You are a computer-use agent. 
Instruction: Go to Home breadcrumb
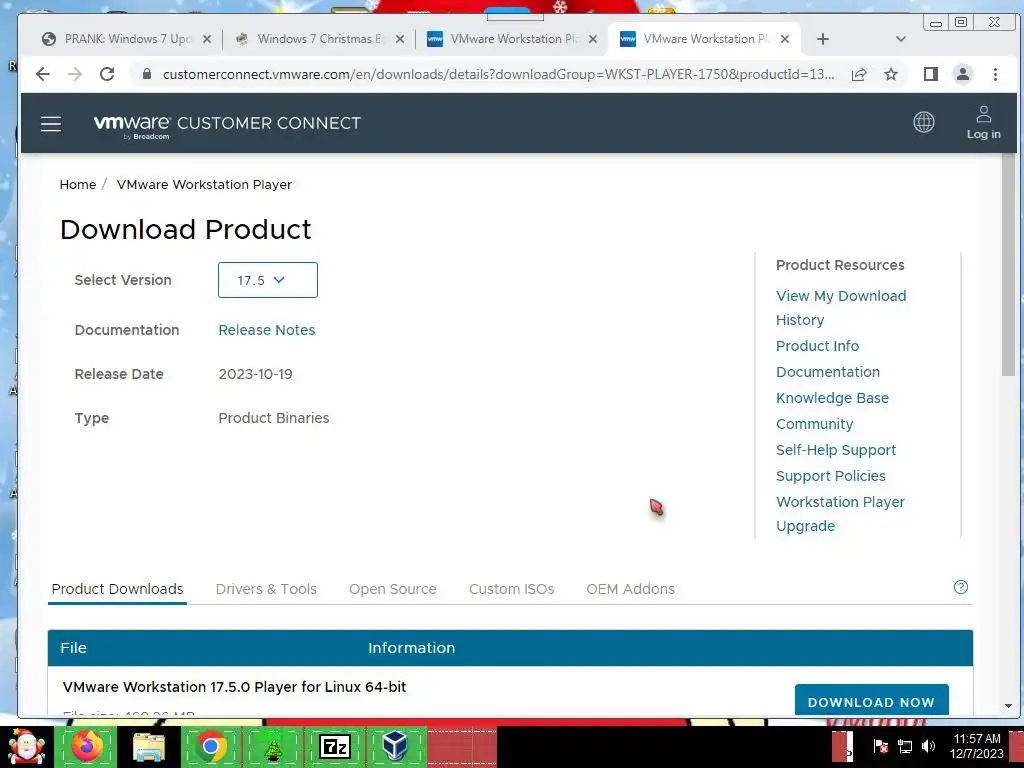coord(78,185)
